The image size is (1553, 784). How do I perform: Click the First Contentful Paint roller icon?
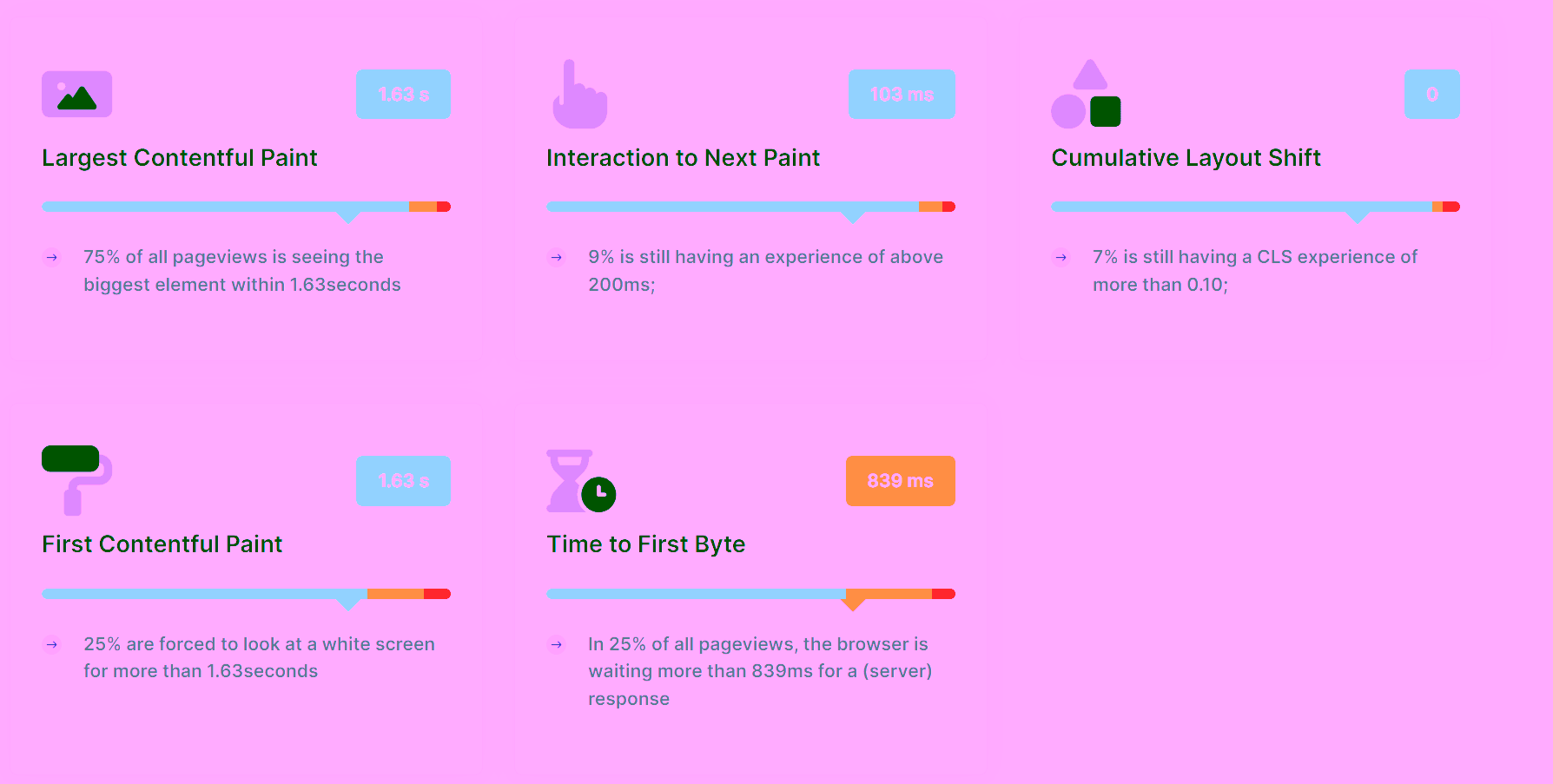click(x=76, y=480)
